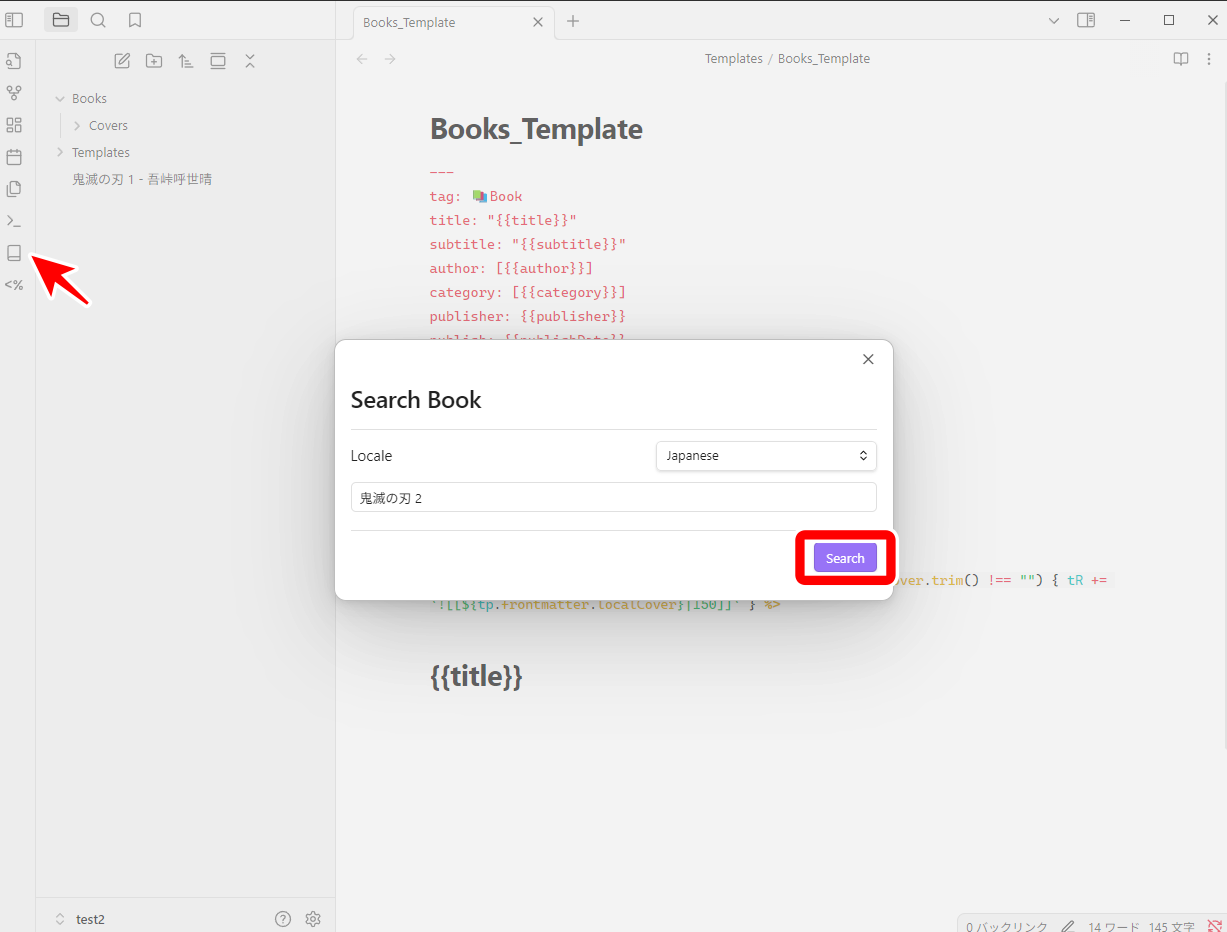Navigate forward with the right arrow
Screen dimensions: 1227x932
pos(390,59)
